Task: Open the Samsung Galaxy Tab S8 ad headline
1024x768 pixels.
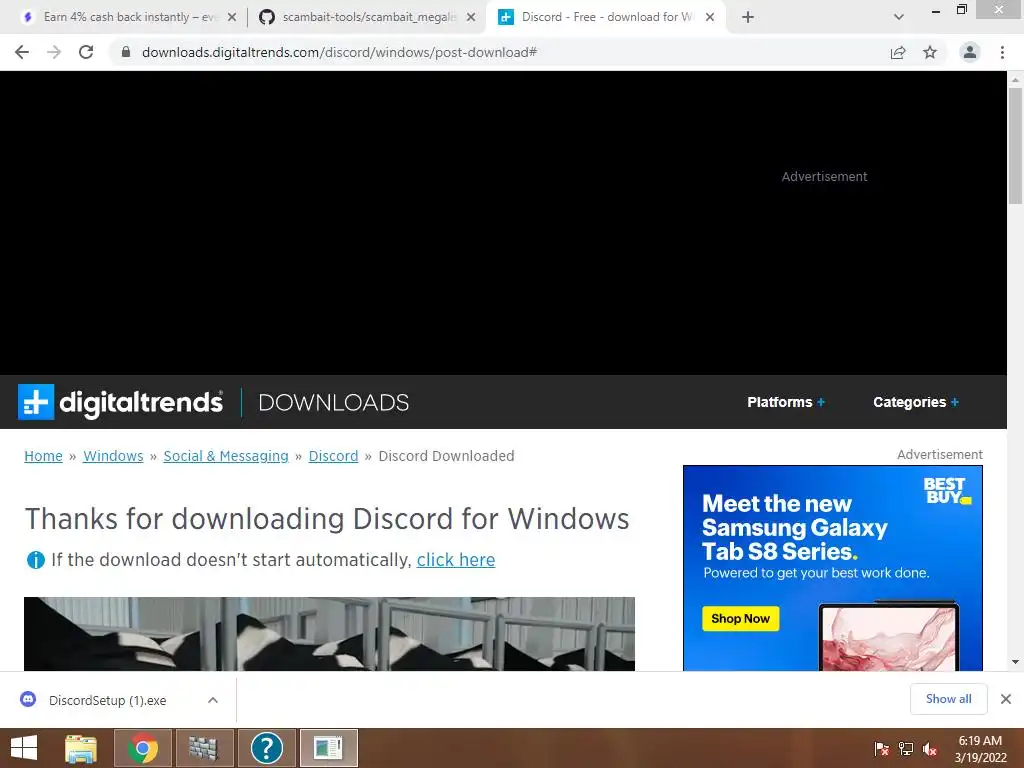Action: [794, 527]
